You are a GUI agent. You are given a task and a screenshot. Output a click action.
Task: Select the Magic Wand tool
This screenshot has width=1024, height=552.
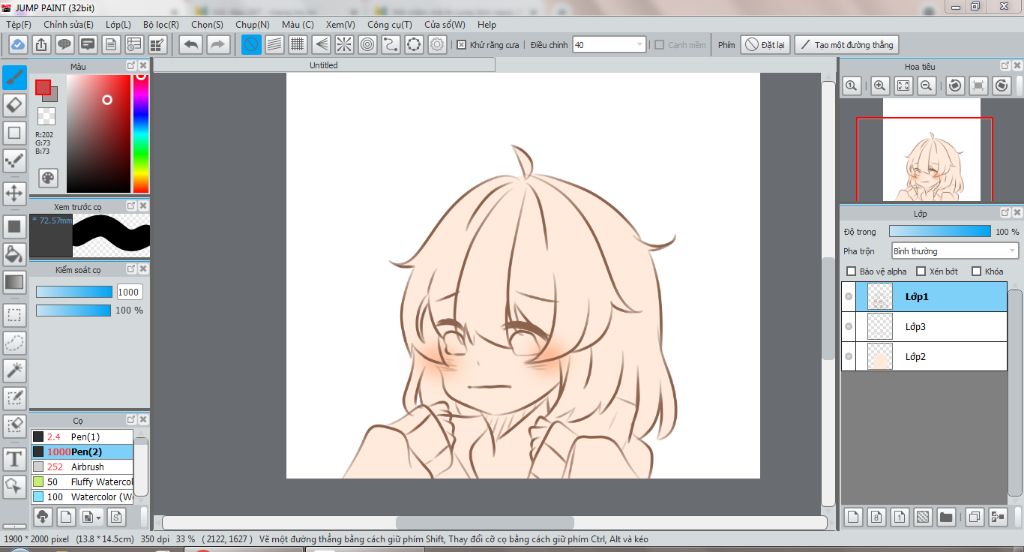(x=14, y=370)
